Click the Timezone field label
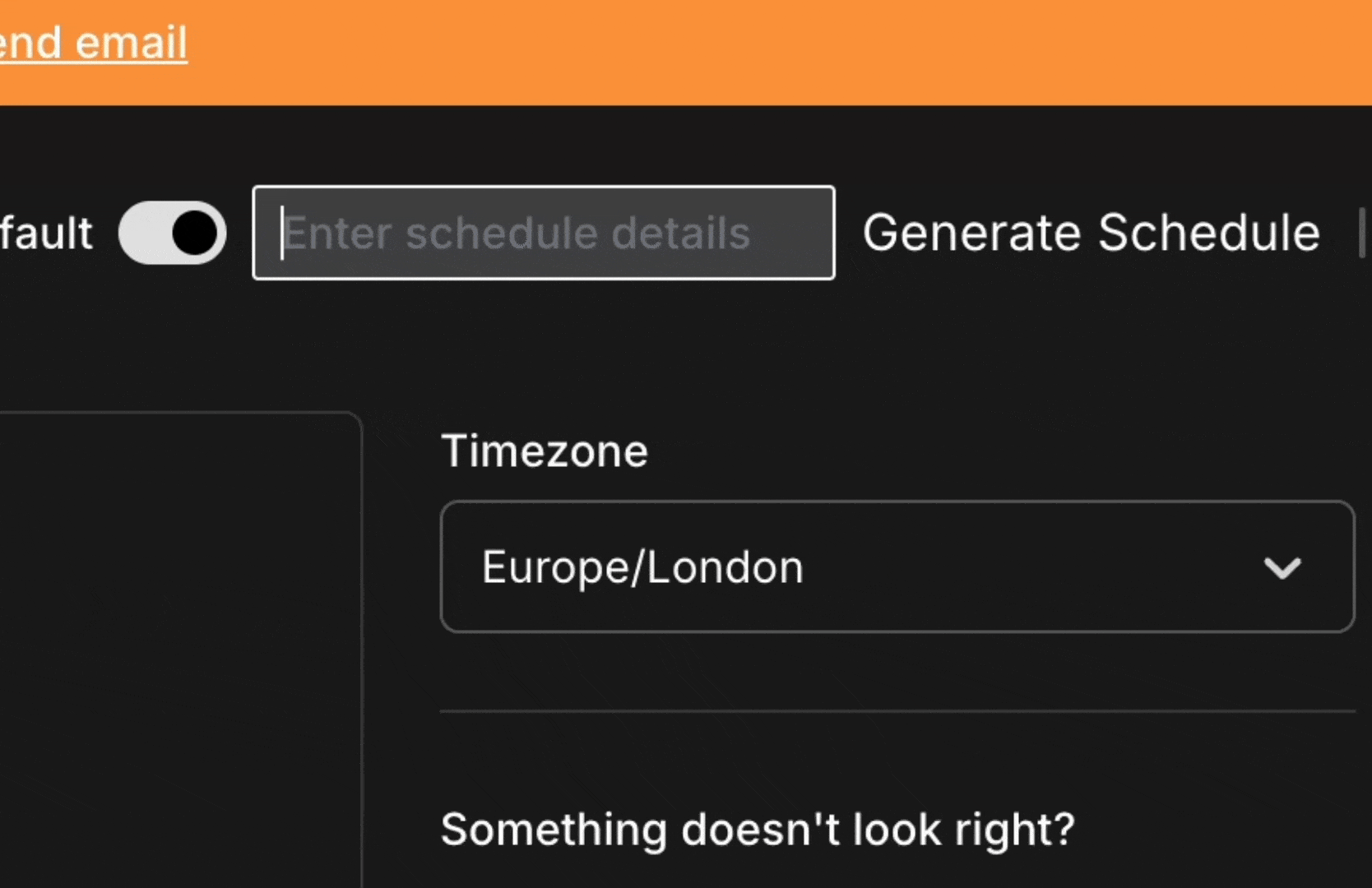This screenshot has height=888, width=1372. [545, 451]
